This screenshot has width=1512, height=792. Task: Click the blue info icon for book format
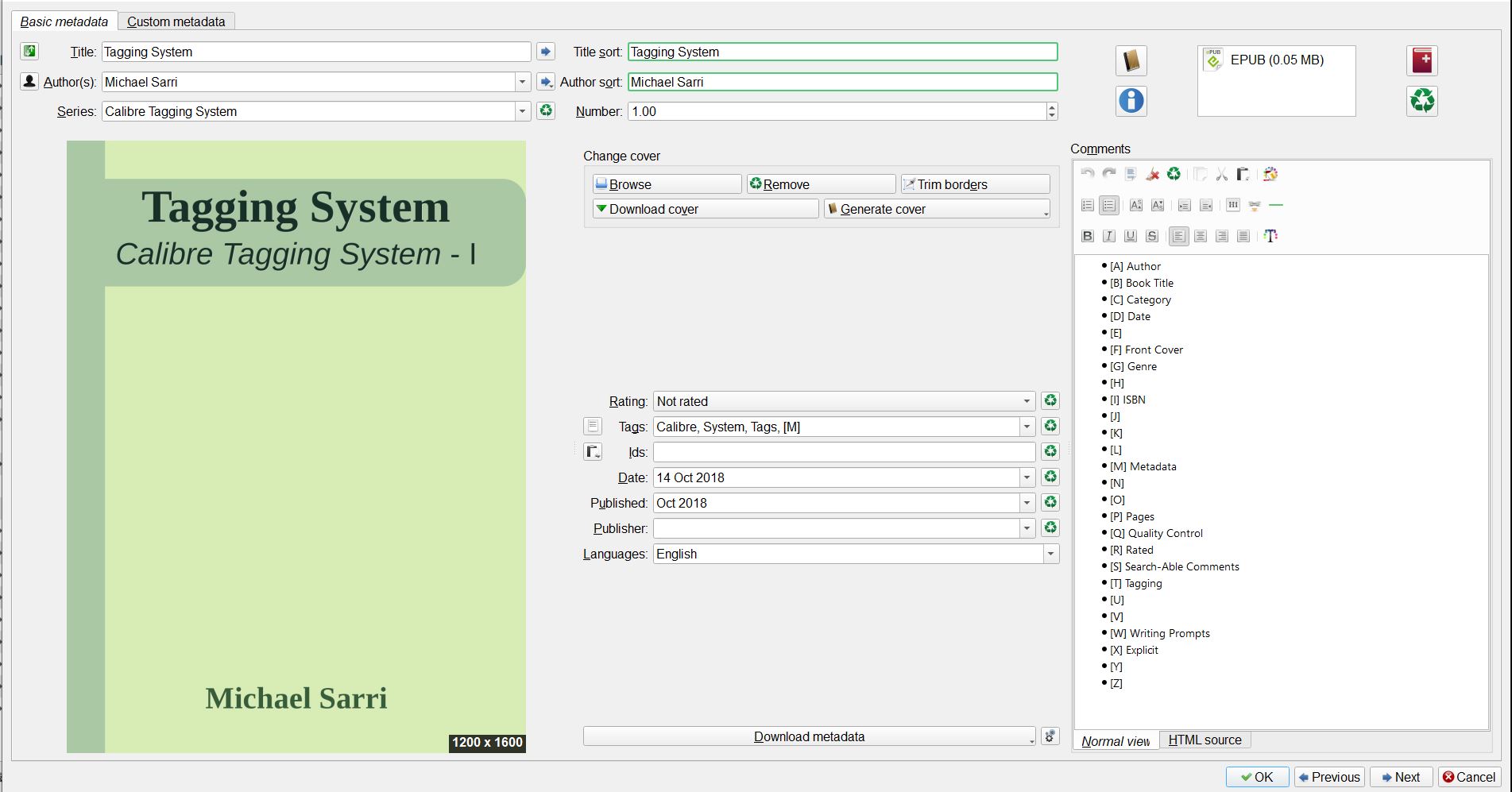1131,101
